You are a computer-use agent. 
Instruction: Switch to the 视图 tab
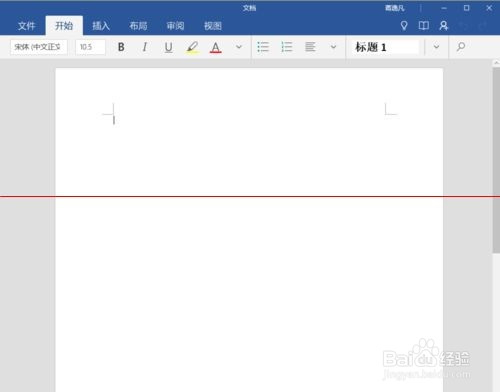click(x=213, y=26)
